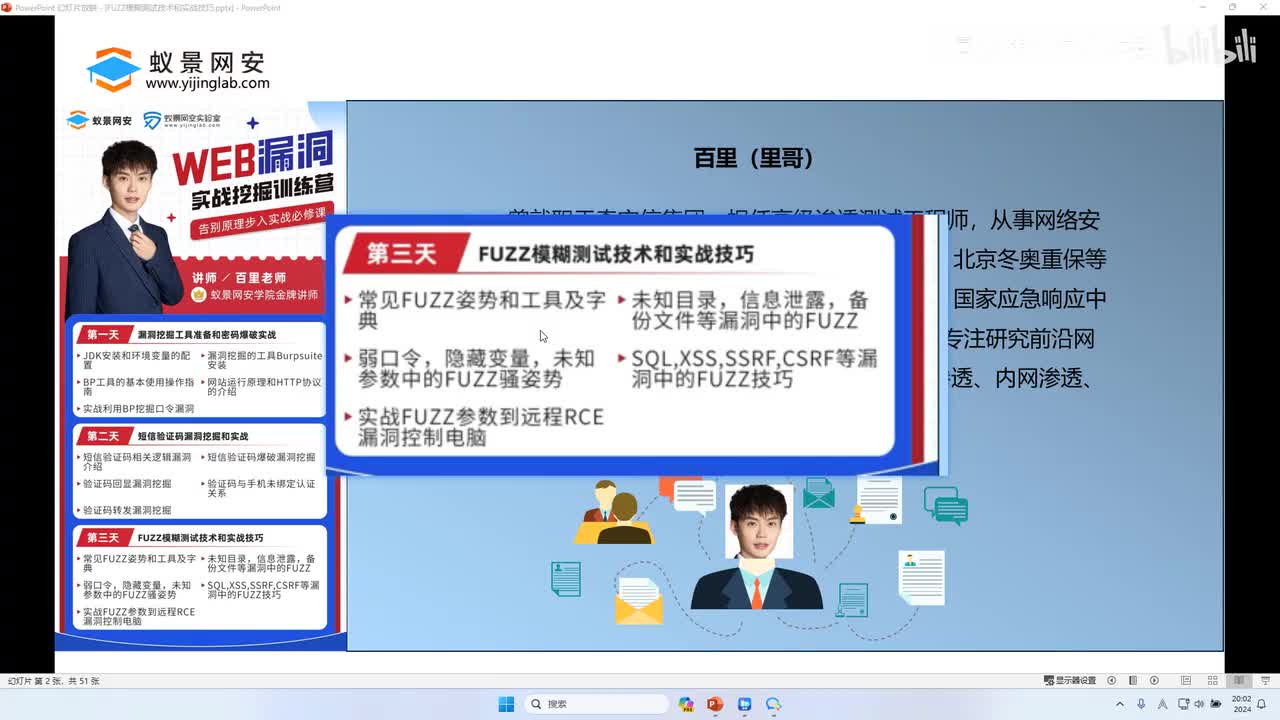Click poster text 短信验证码漏洞挖掘和实战
1280x720 pixels.
(x=193, y=436)
